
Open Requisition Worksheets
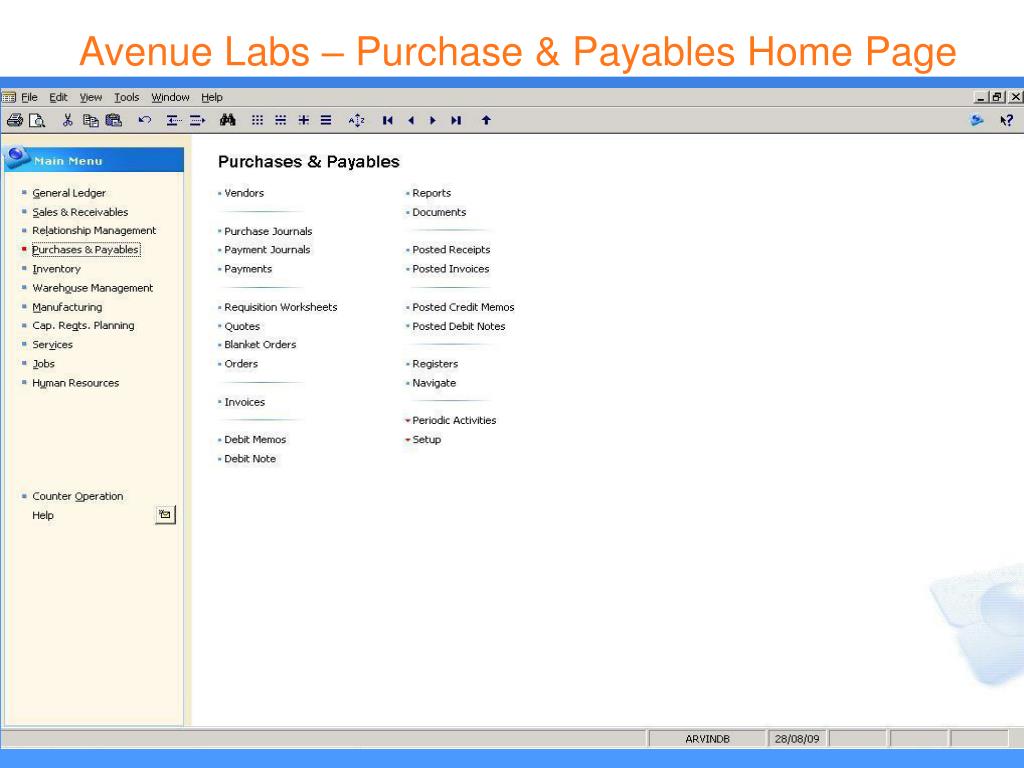(281, 307)
